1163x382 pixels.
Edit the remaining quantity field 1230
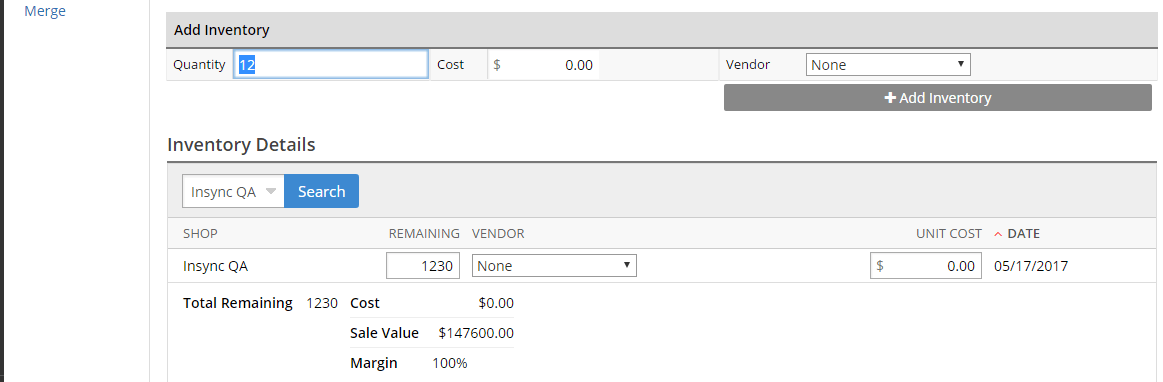click(423, 266)
